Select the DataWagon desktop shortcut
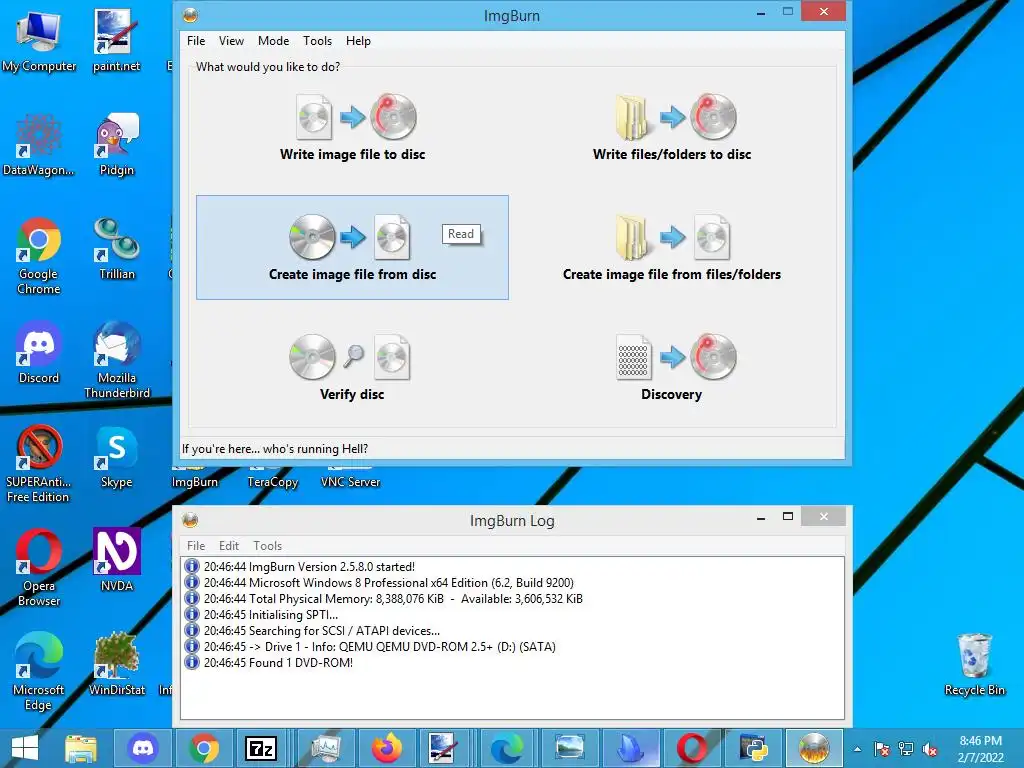The image size is (1024, 768). click(39, 145)
